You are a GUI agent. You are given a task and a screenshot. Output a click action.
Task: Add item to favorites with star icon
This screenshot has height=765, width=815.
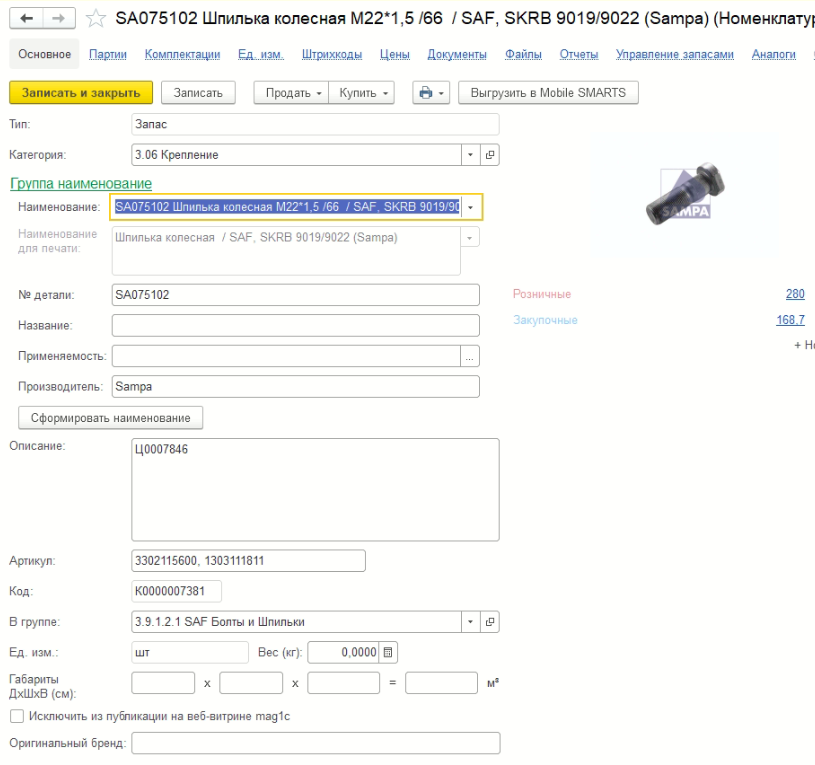(x=96, y=19)
